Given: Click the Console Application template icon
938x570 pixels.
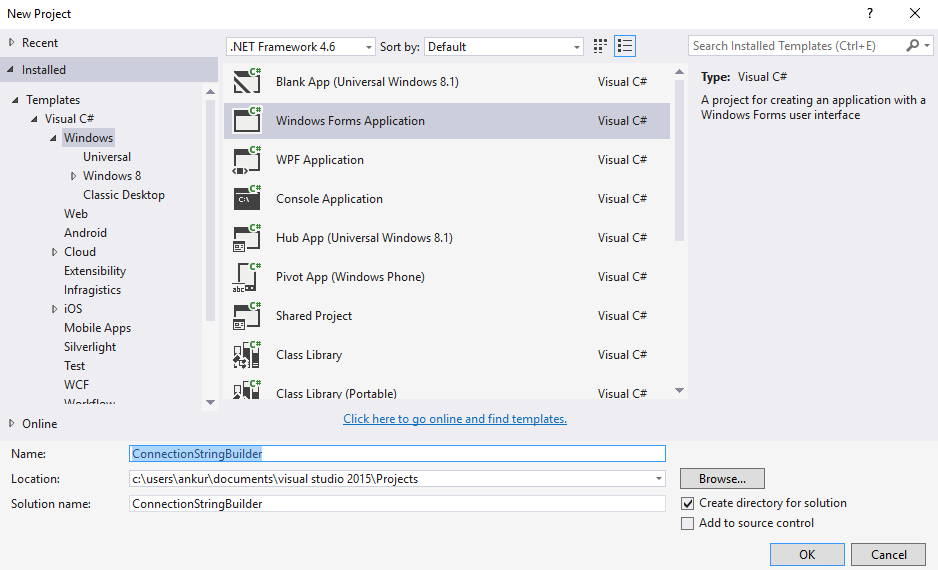Looking at the screenshot, I should coord(246,199).
